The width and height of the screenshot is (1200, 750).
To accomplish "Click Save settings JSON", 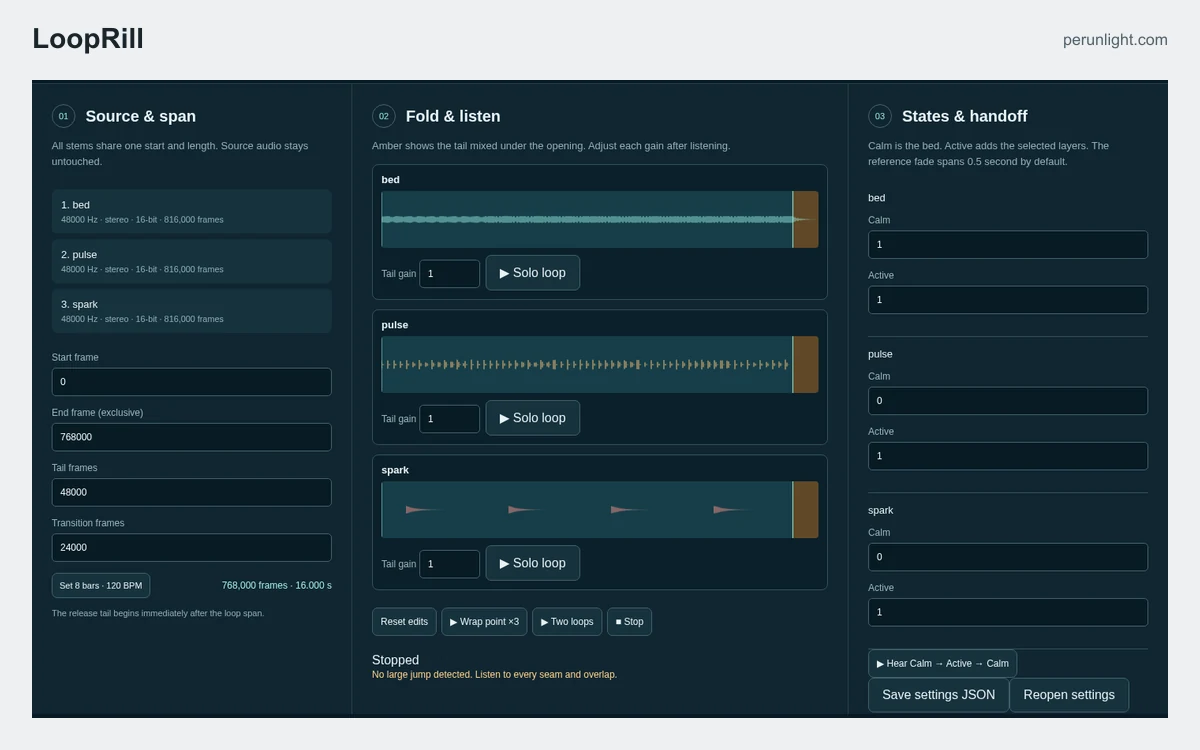I will (938, 695).
